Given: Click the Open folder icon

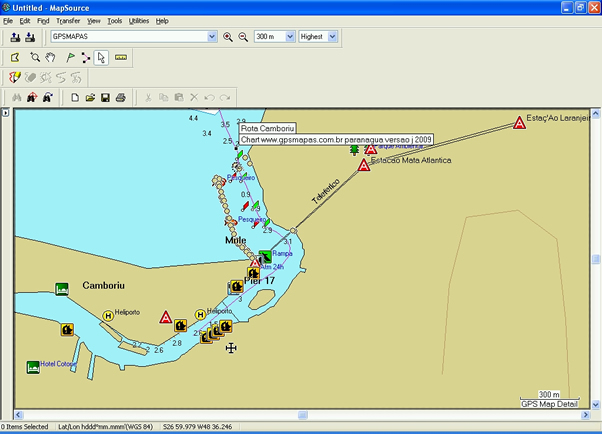Looking at the screenshot, I should point(90,97).
